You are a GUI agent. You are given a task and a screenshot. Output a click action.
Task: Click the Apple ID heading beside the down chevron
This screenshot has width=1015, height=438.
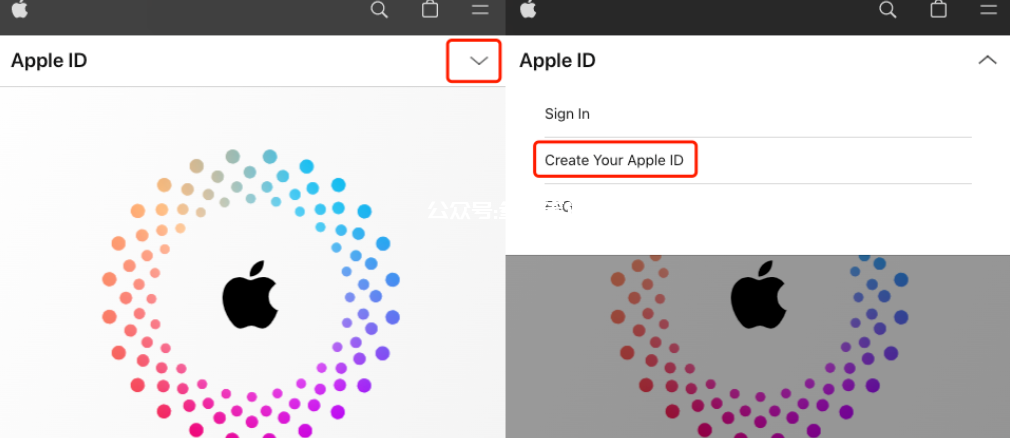coord(49,61)
